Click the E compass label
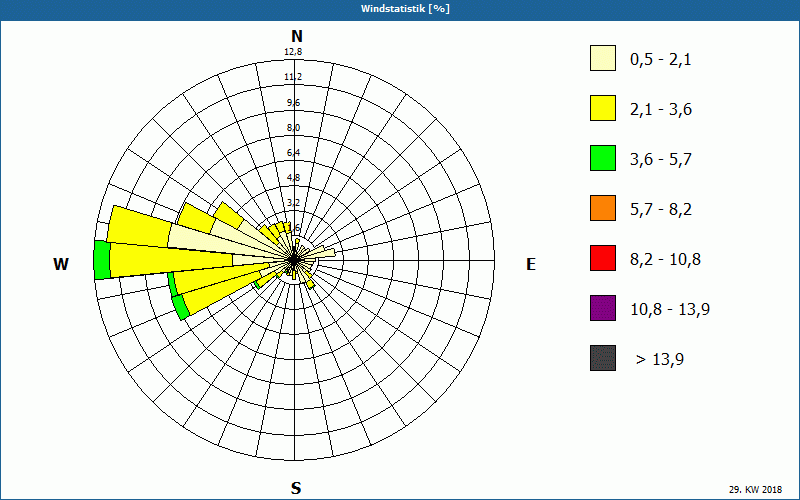The image size is (800, 500). (x=531, y=264)
